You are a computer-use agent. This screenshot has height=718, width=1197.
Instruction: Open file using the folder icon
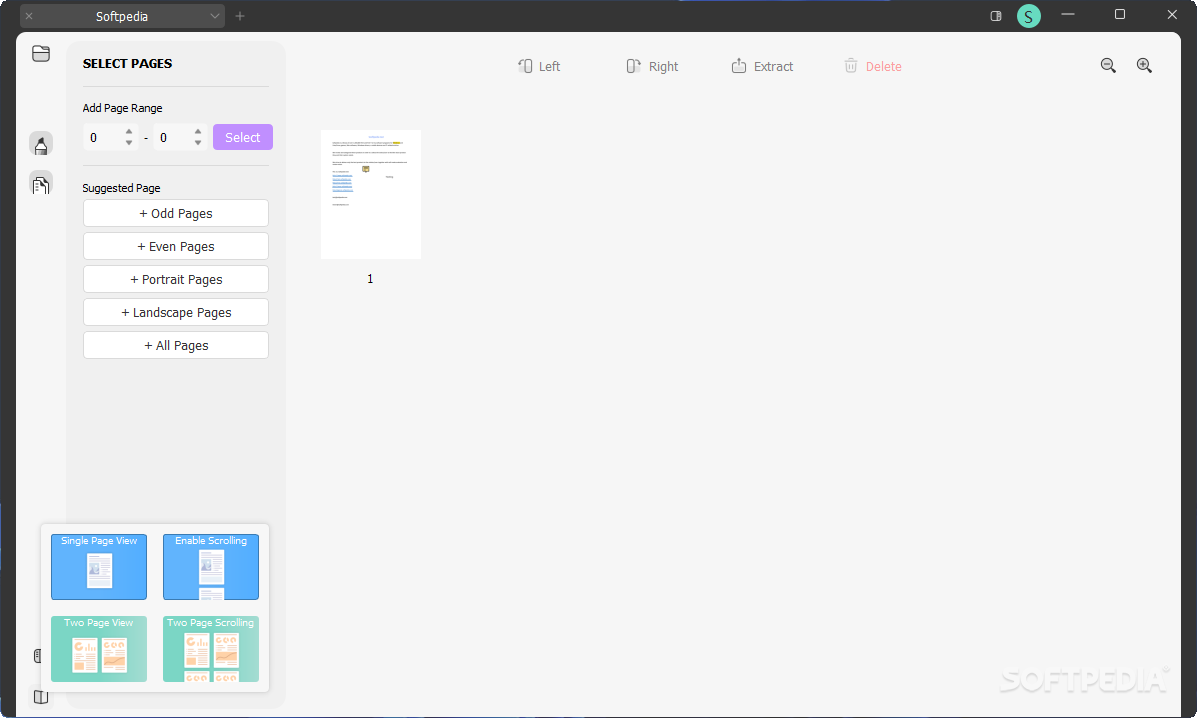click(x=41, y=53)
